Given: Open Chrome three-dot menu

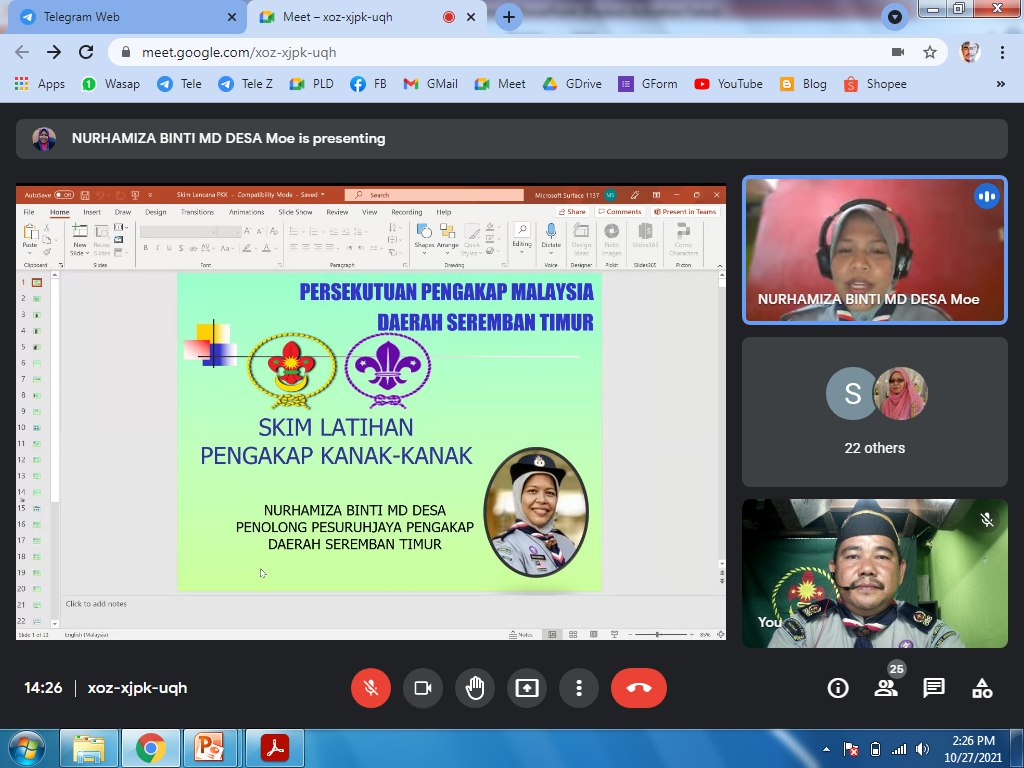Looking at the screenshot, I should coord(1002,52).
